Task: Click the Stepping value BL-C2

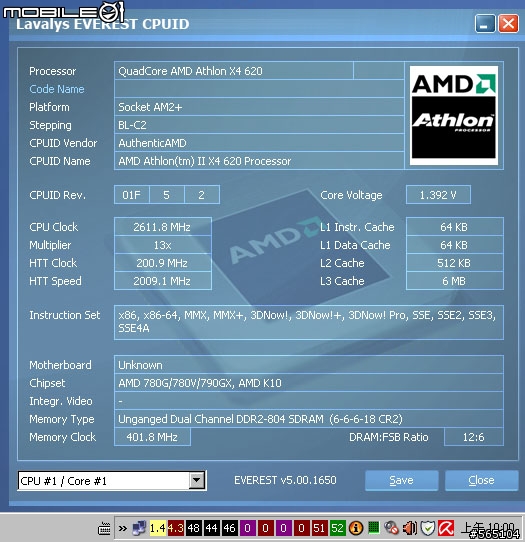Action: pyautogui.click(x=259, y=125)
